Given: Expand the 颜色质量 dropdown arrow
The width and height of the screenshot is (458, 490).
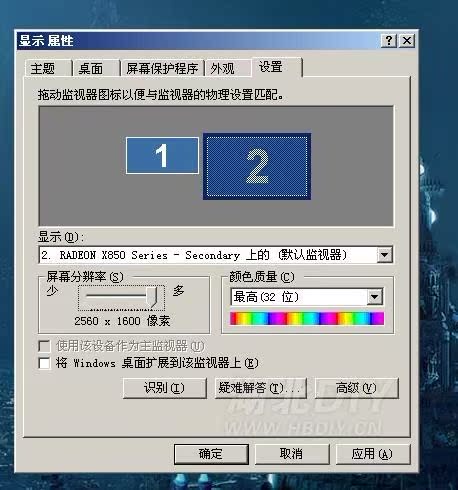Looking at the screenshot, I should tap(375, 297).
